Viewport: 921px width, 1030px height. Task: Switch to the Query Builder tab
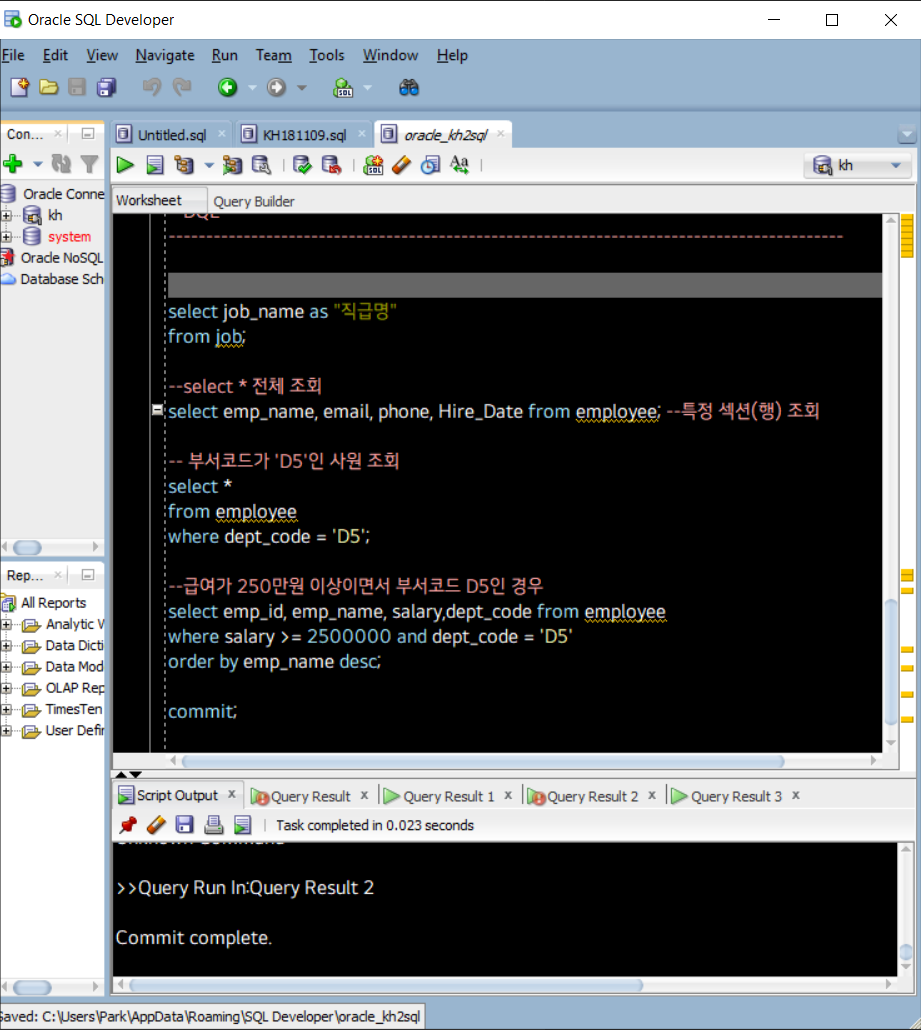tap(255, 201)
